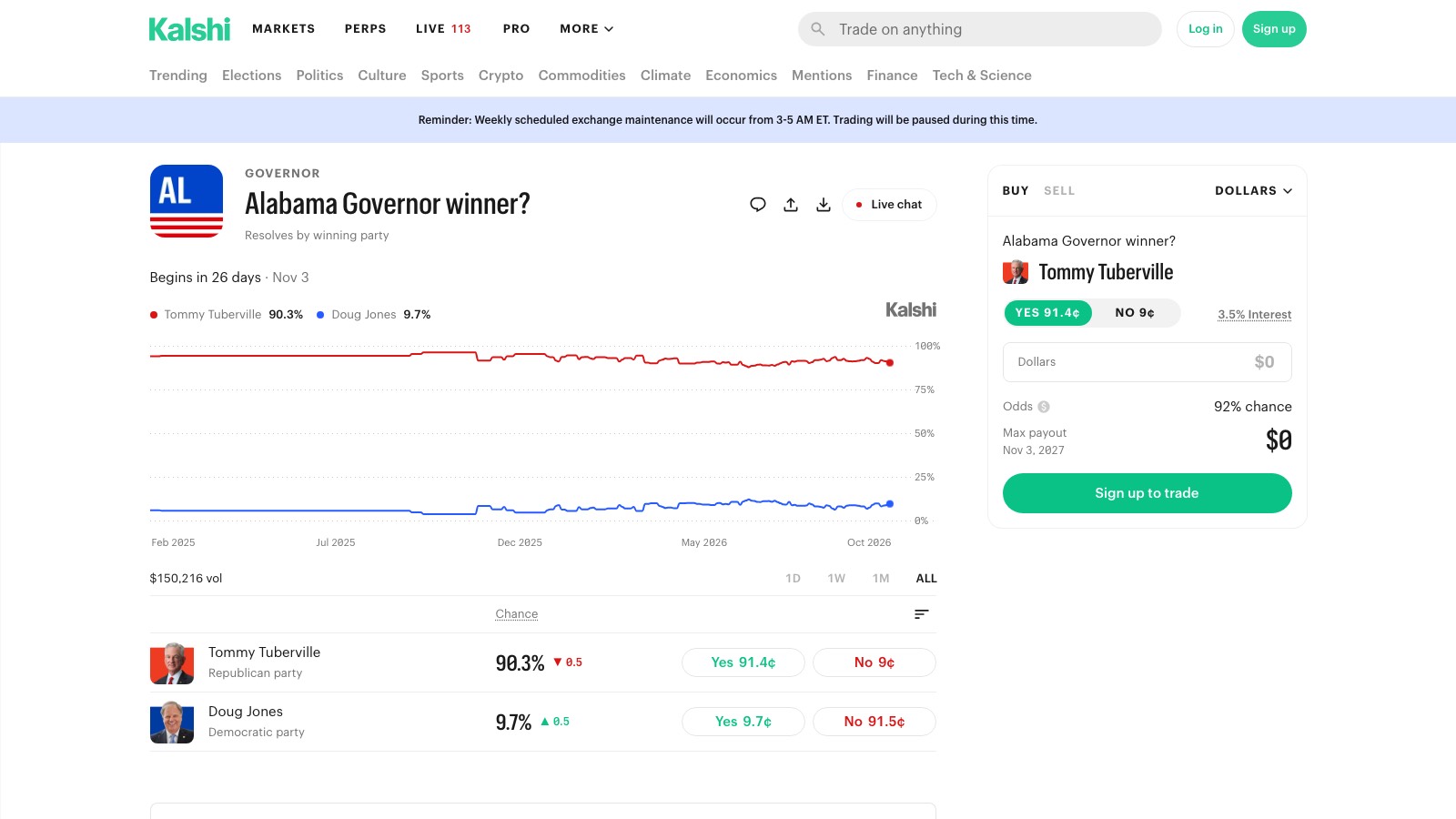The image size is (1456, 819).
Task: Open the MARKETS menu
Action: (x=284, y=29)
